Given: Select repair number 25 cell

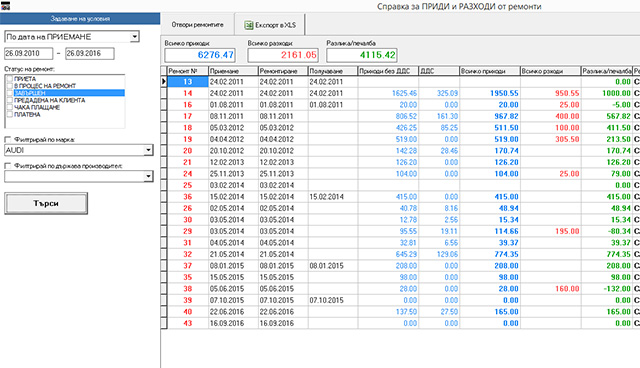Looking at the screenshot, I should (188, 185).
